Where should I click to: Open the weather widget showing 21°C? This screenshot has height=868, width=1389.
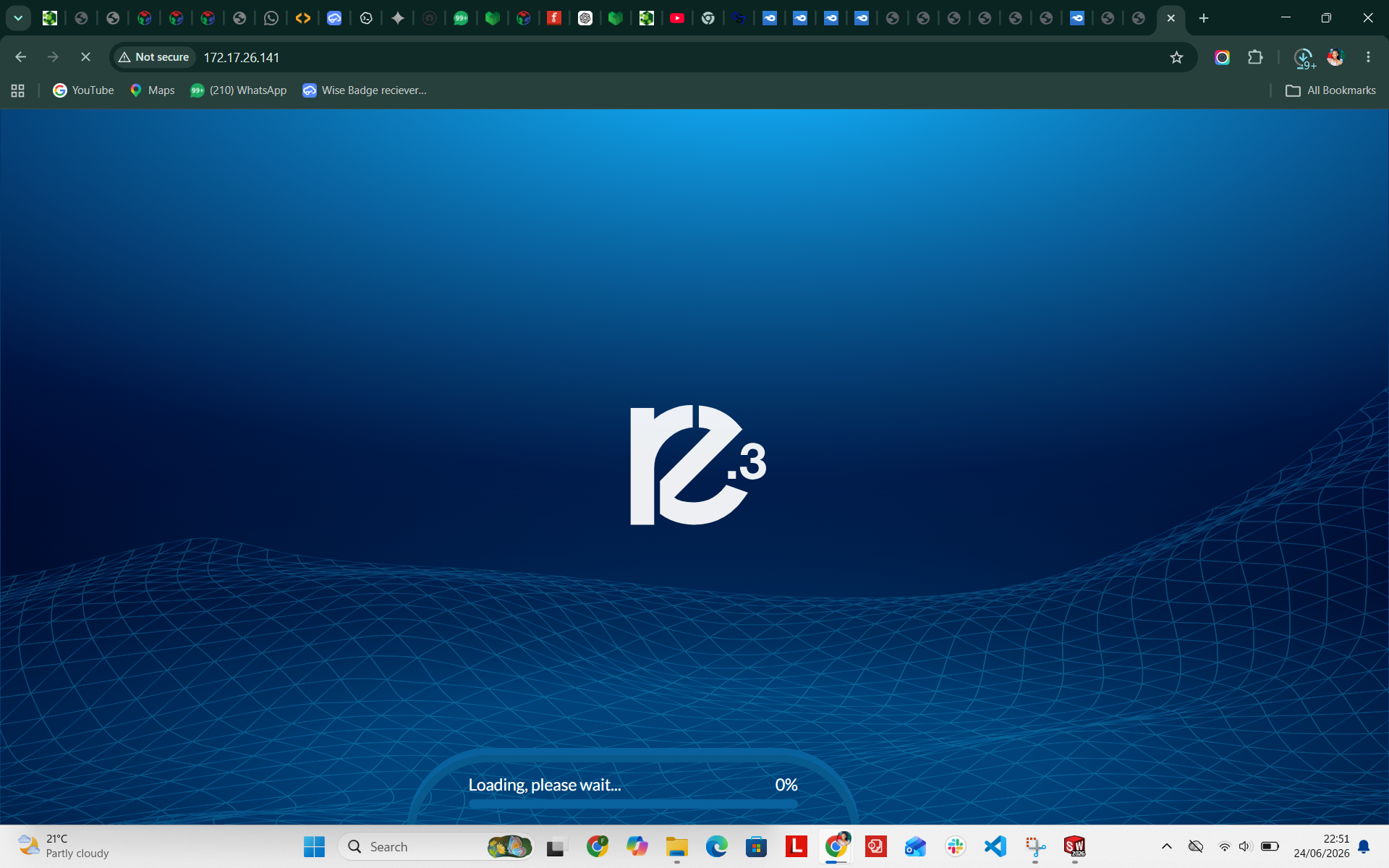point(64,846)
